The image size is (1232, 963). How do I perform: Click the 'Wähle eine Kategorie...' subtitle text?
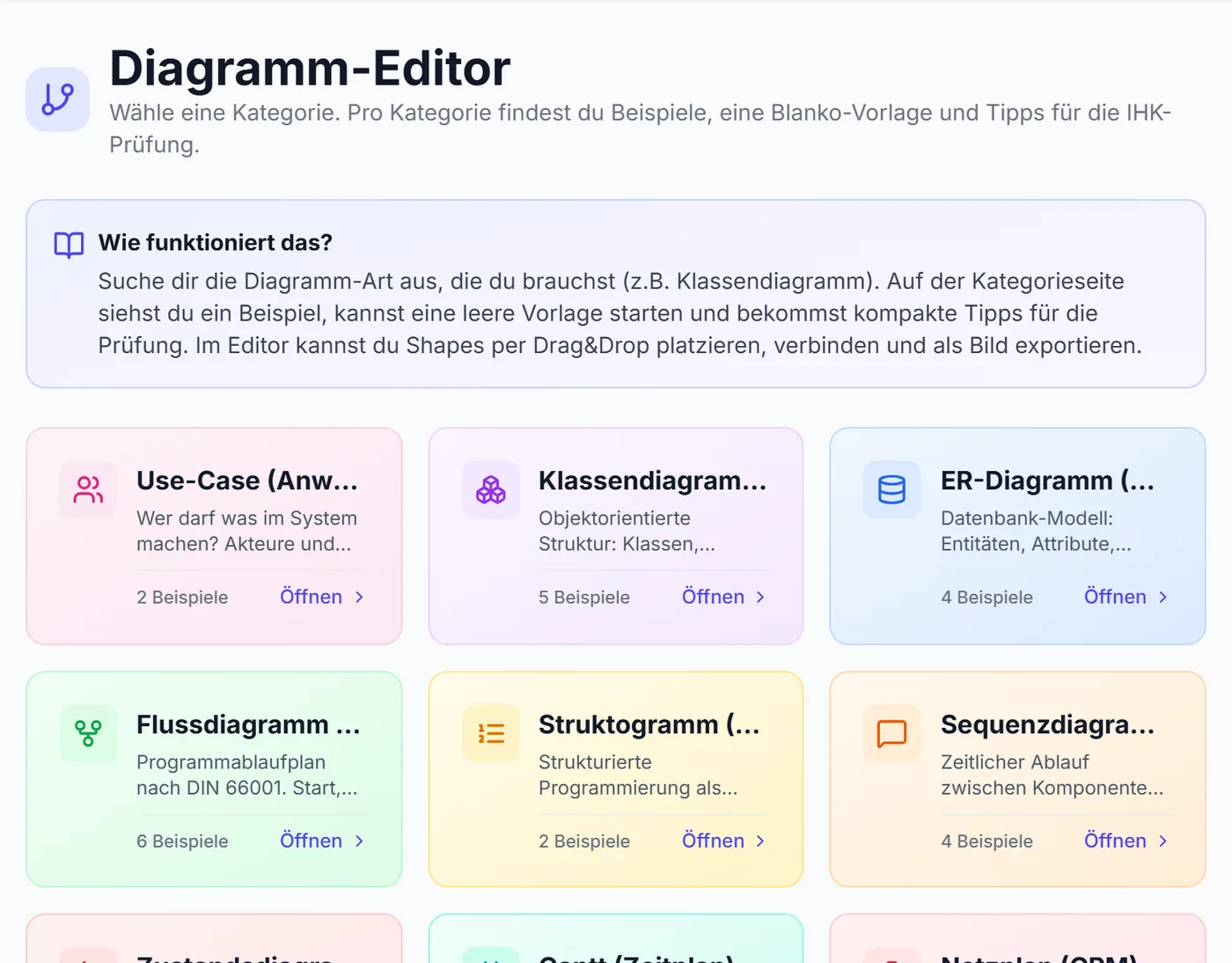point(640,129)
